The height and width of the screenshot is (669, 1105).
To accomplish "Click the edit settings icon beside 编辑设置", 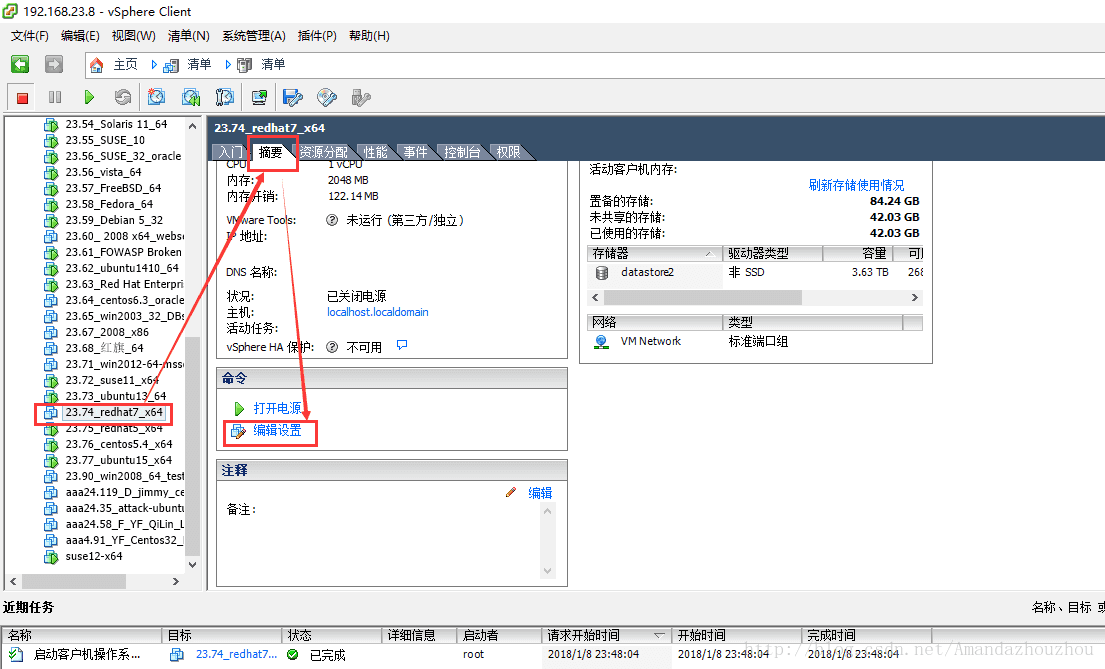I will (x=238, y=431).
